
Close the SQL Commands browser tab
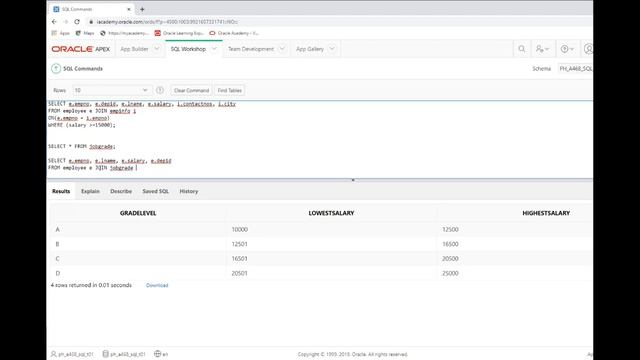pos(129,9)
